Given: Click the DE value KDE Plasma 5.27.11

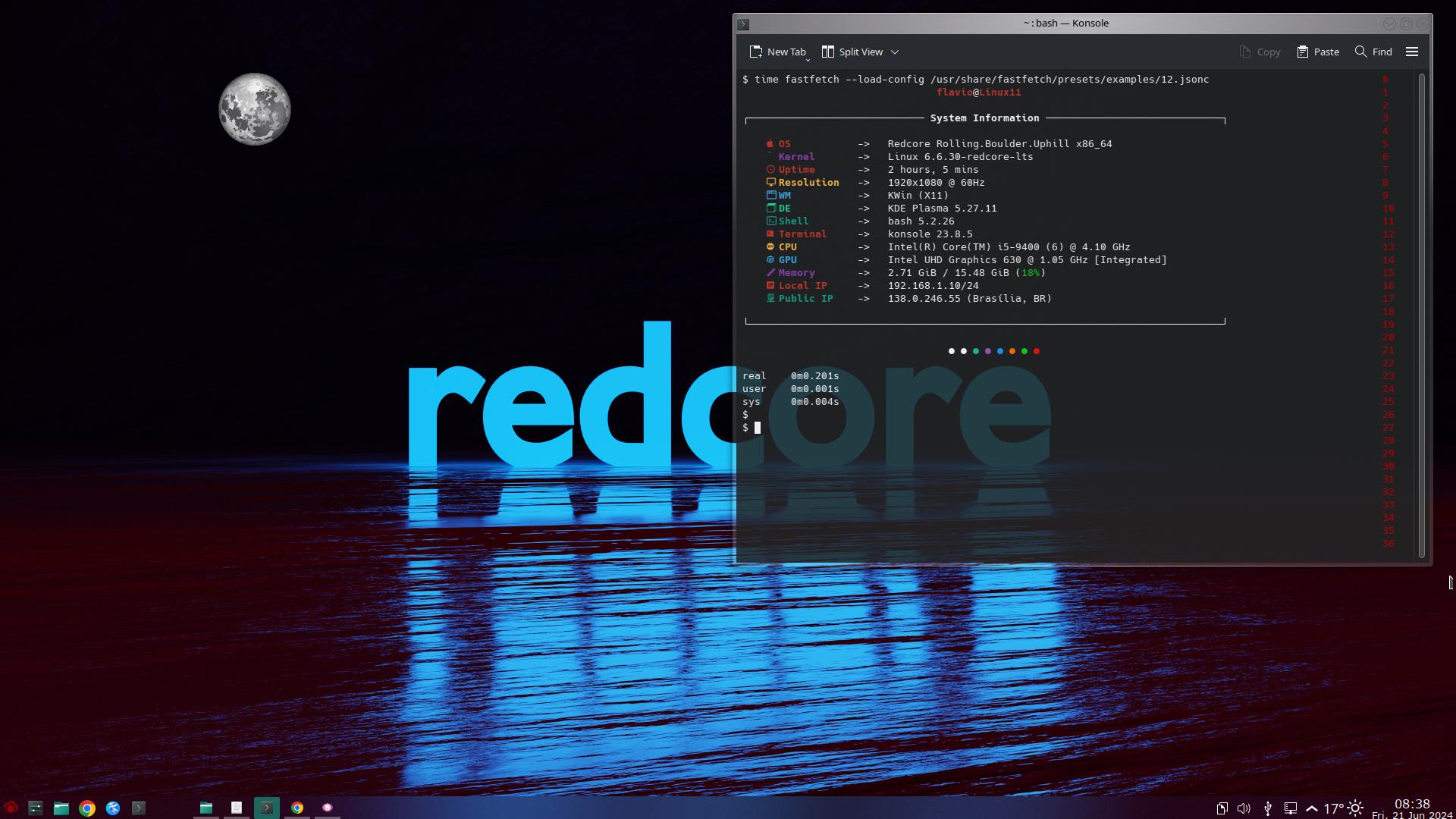Looking at the screenshot, I should click(x=942, y=209).
